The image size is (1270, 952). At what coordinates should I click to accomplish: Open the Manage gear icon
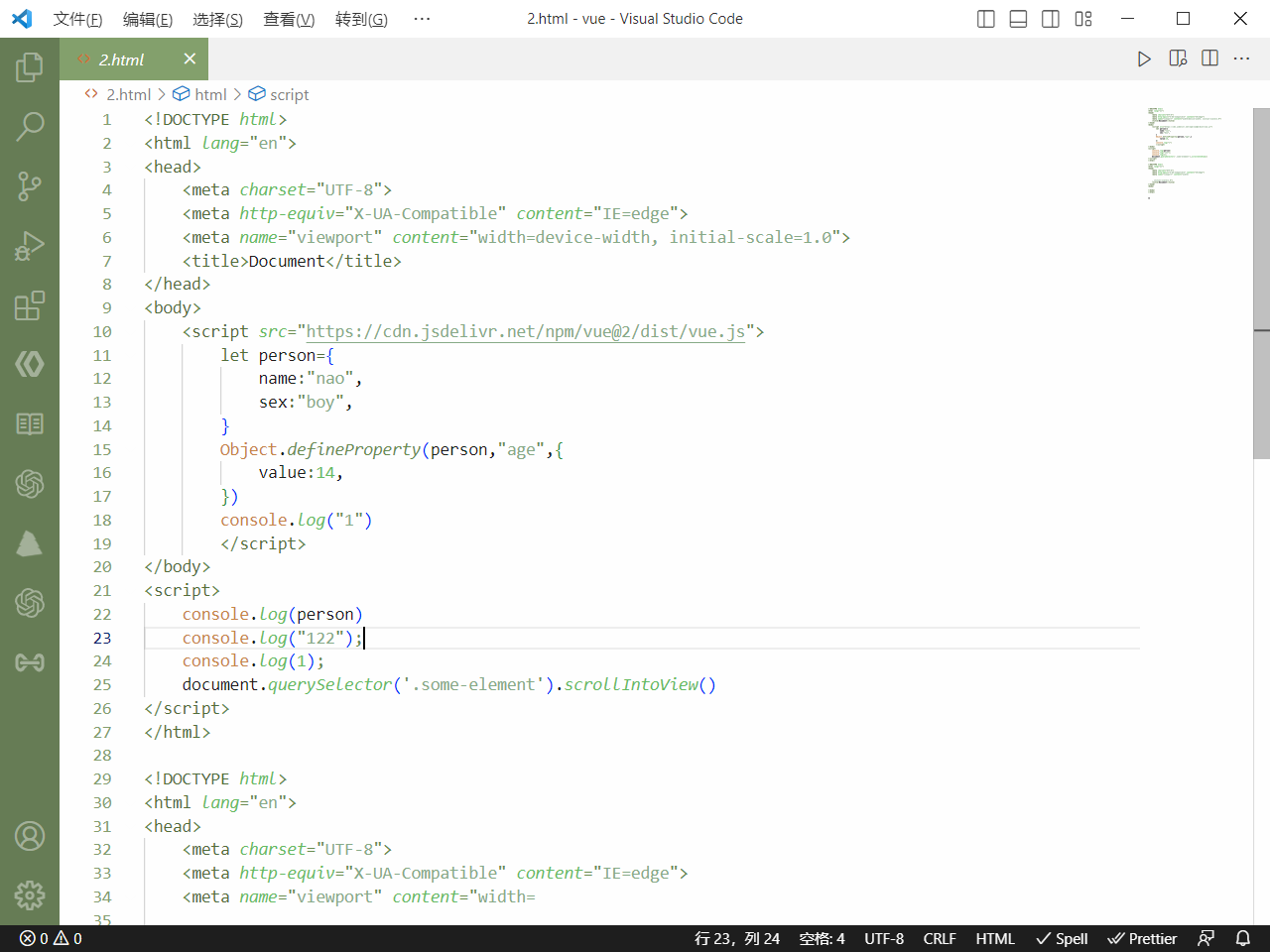pos(30,895)
